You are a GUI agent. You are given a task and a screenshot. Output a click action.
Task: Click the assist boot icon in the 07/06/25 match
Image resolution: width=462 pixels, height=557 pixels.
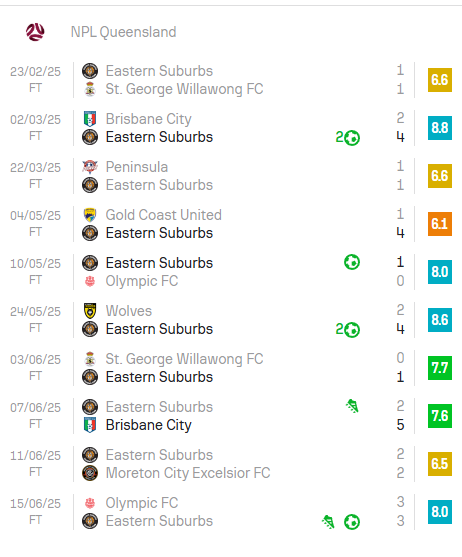coord(352,406)
